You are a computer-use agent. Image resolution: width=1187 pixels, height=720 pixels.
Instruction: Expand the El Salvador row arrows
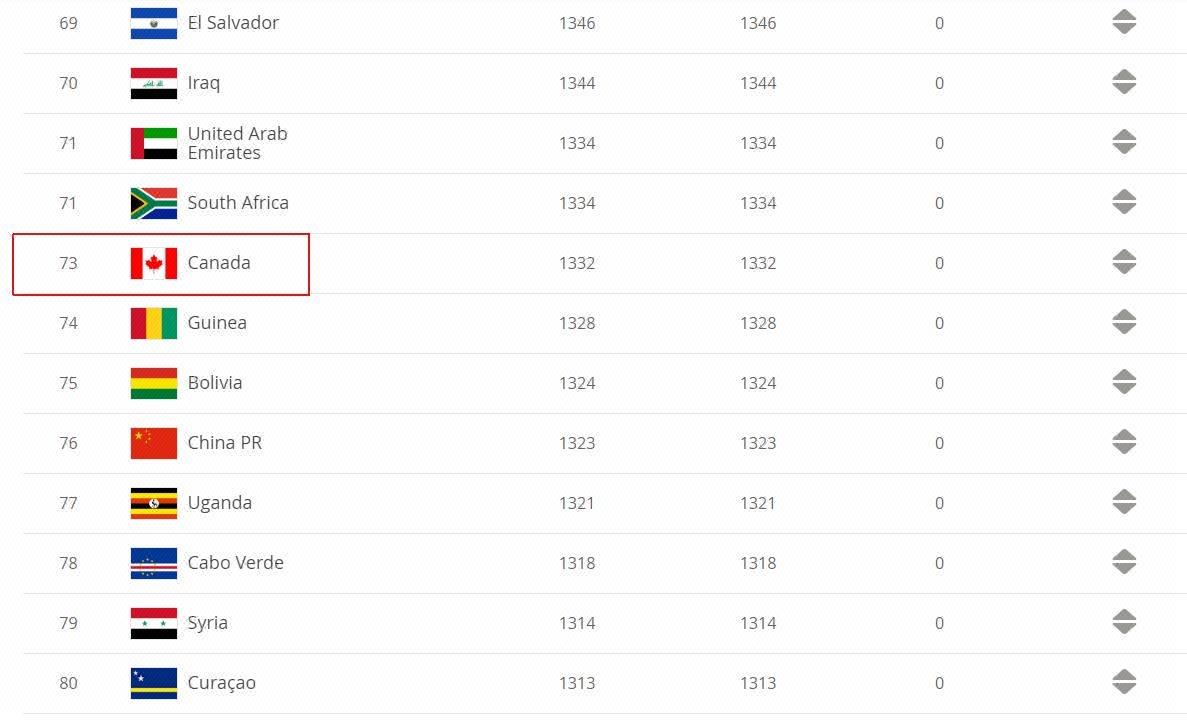point(1124,22)
